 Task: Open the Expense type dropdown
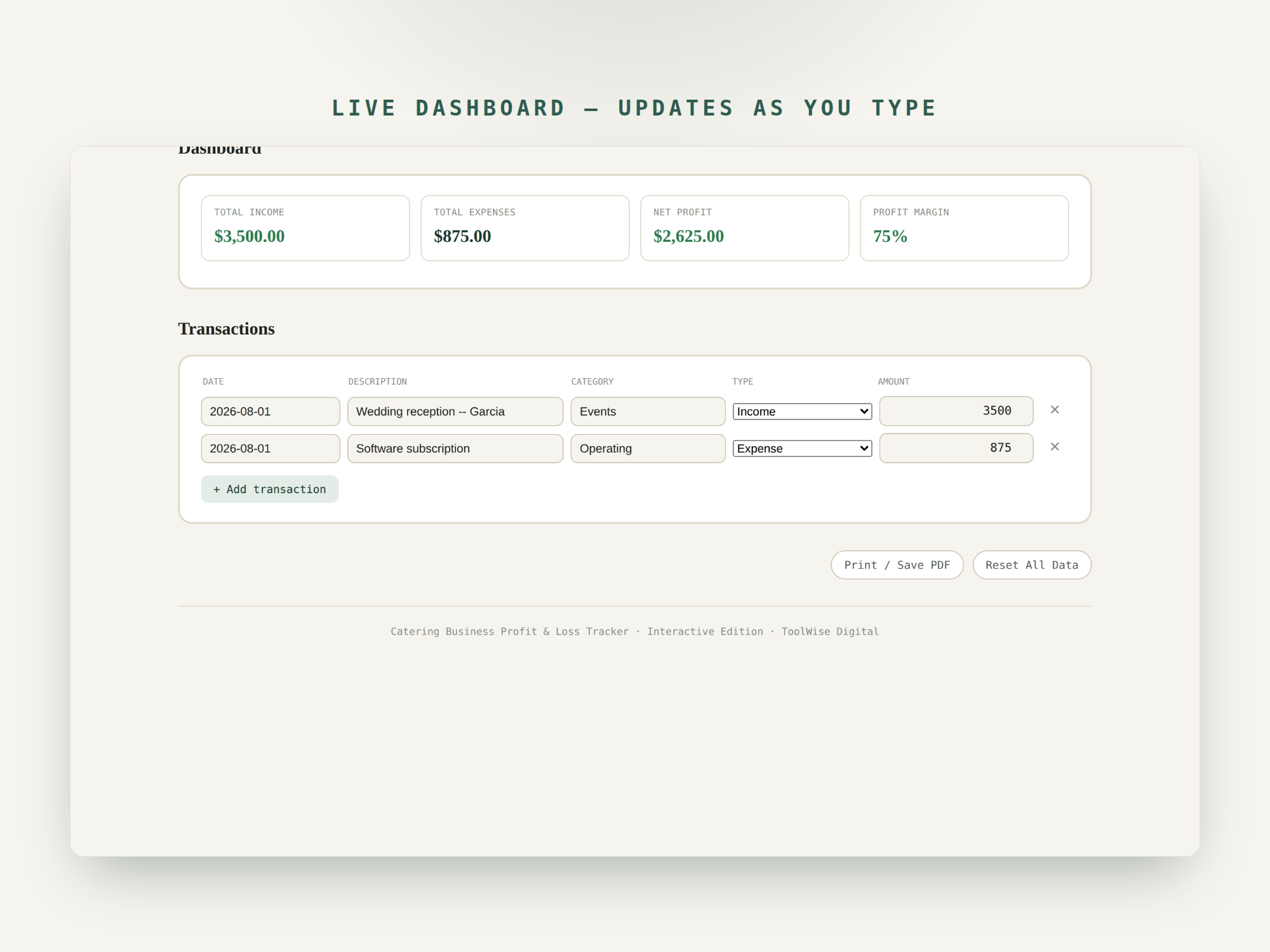click(802, 448)
